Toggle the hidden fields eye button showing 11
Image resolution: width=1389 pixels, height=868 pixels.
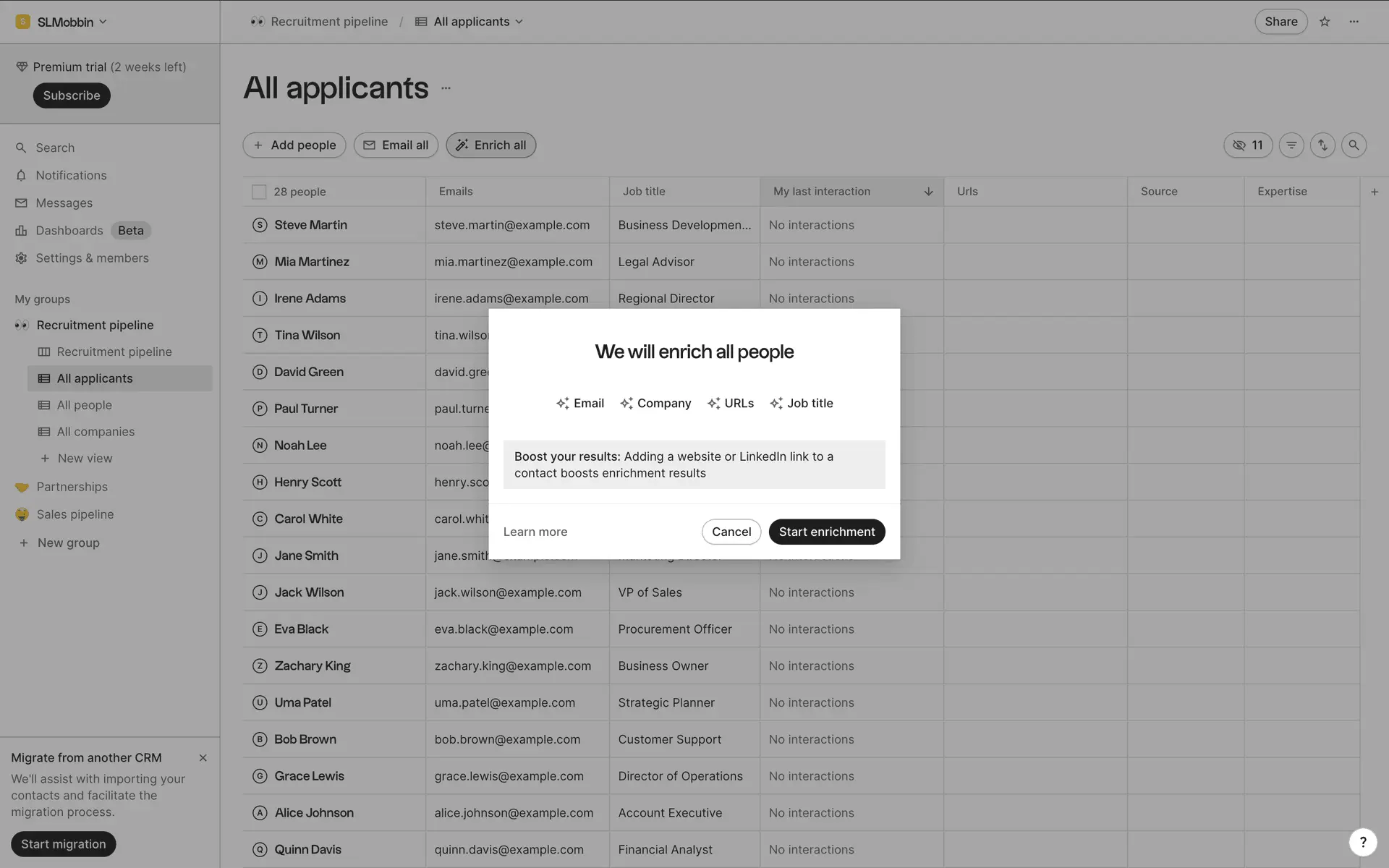tap(1248, 145)
